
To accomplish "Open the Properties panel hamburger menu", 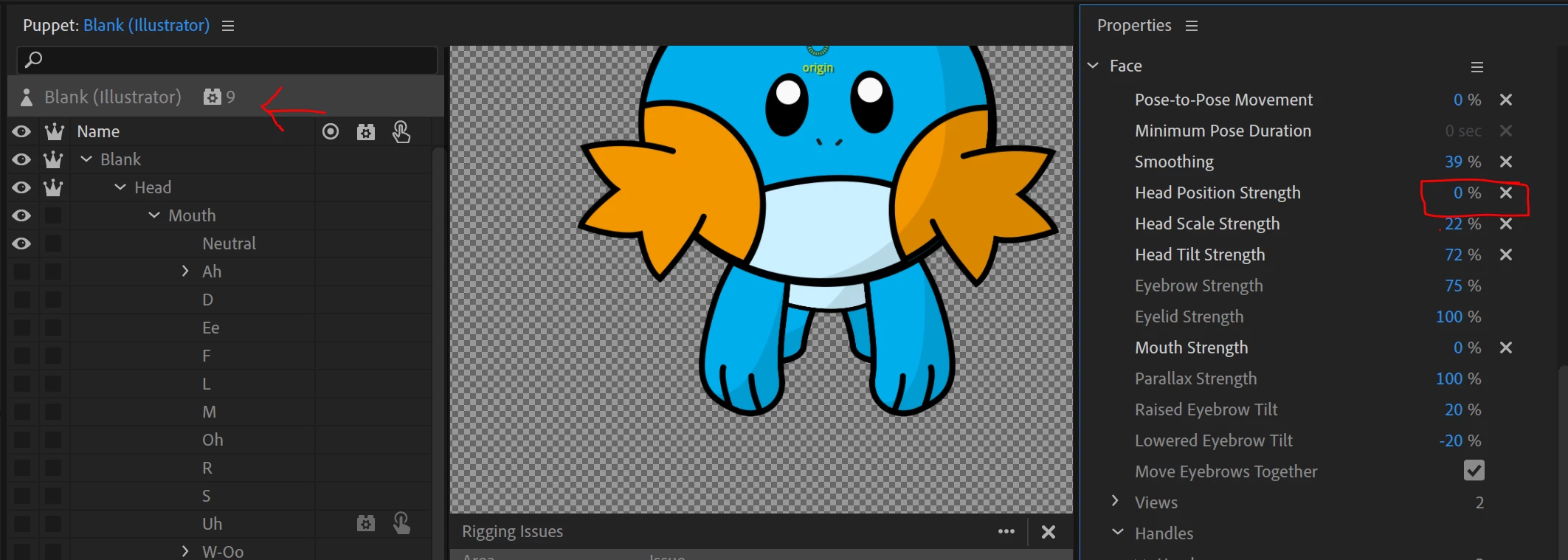I will pyautogui.click(x=1192, y=26).
